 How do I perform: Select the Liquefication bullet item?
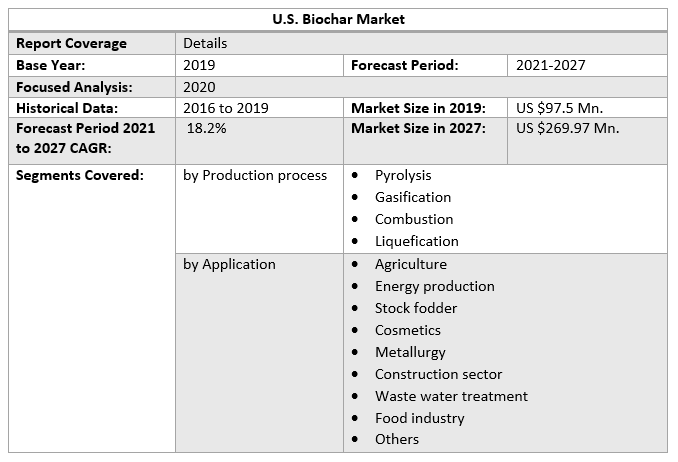(x=416, y=241)
